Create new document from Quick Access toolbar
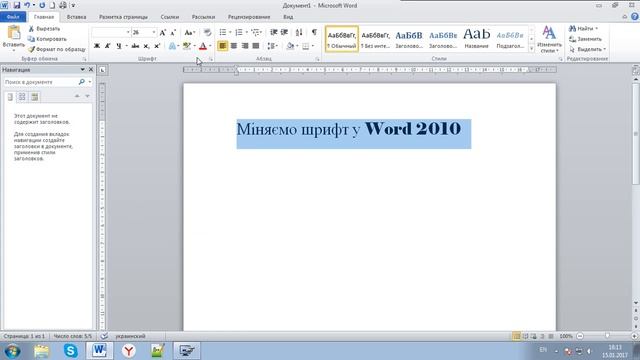Screen dimensions: 640x360 point(52,5)
